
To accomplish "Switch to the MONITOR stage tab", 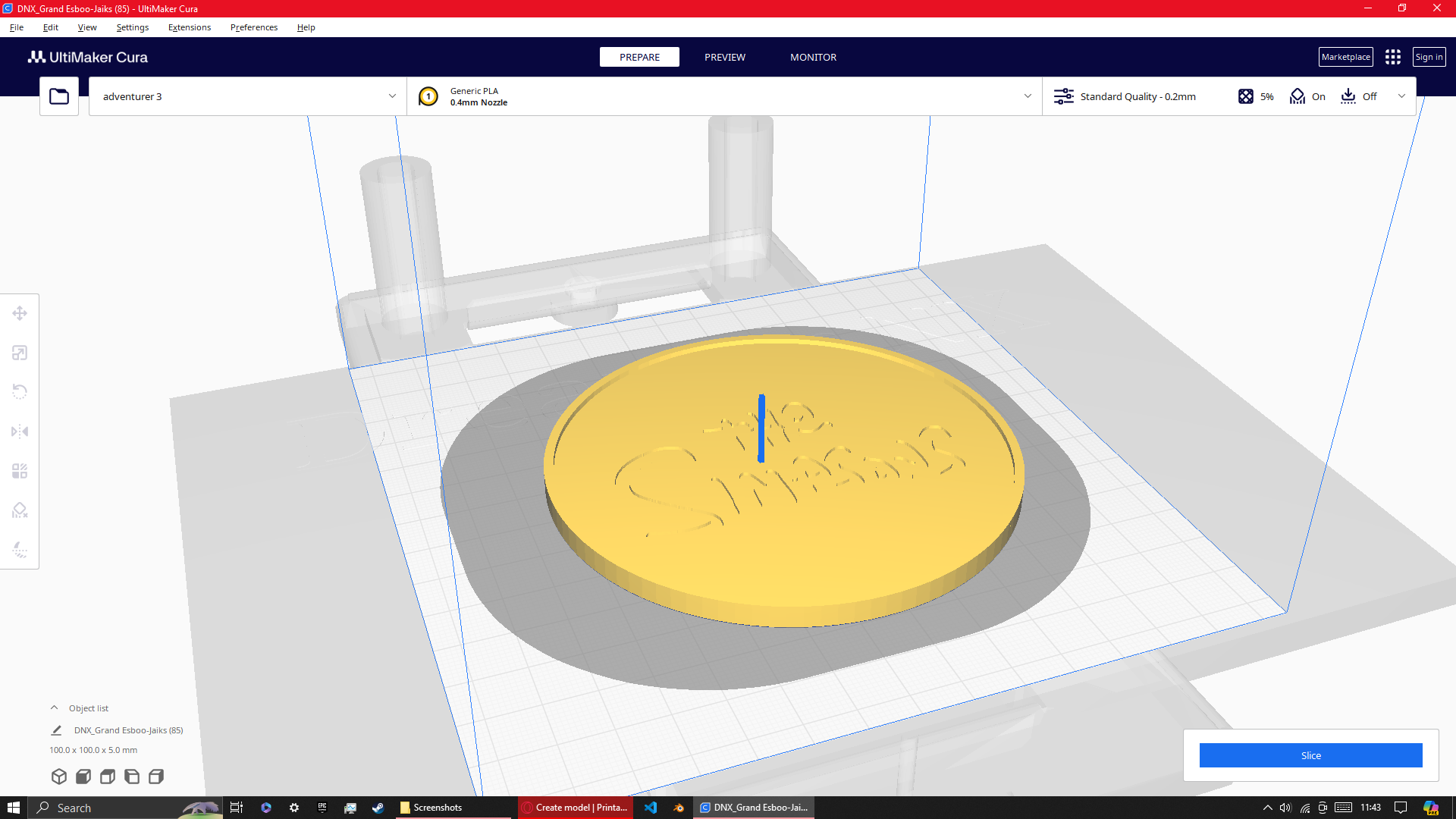I will click(x=813, y=57).
